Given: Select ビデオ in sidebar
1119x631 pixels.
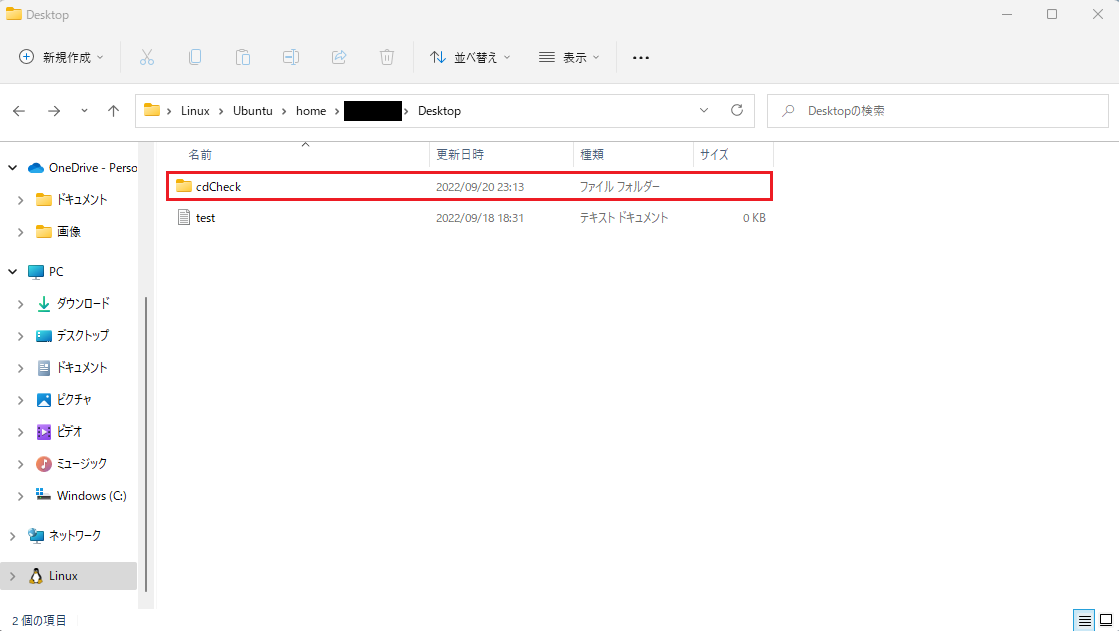Looking at the screenshot, I should pyautogui.click(x=60, y=432).
